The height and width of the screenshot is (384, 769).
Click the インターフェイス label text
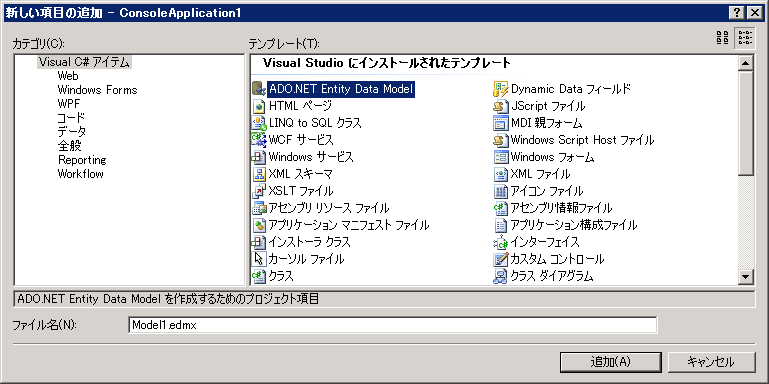coord(545,242)
